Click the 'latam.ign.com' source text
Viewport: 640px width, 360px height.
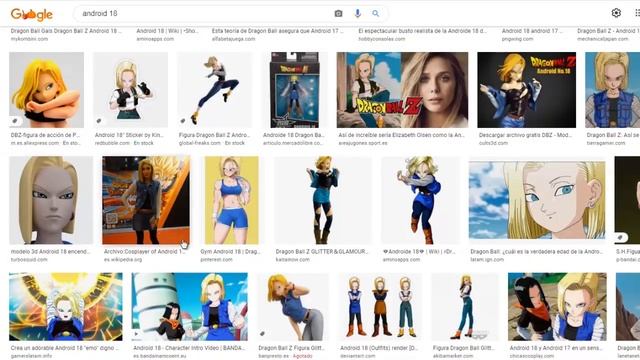487,260
